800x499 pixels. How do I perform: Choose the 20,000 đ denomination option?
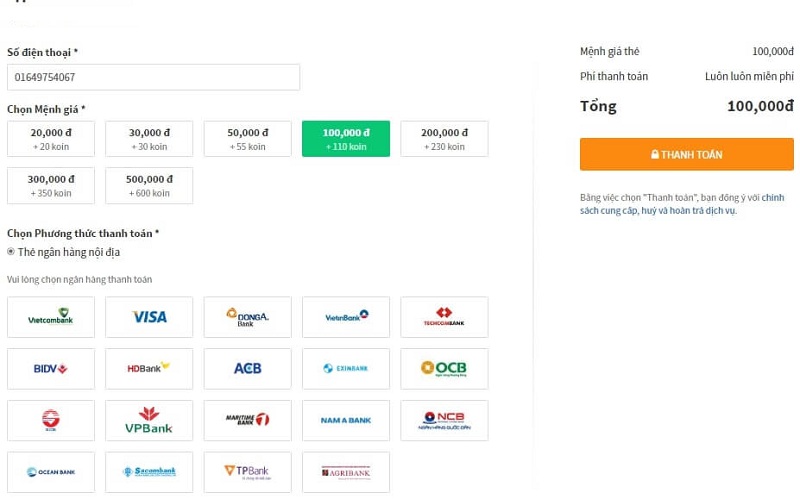click(51, 139)
